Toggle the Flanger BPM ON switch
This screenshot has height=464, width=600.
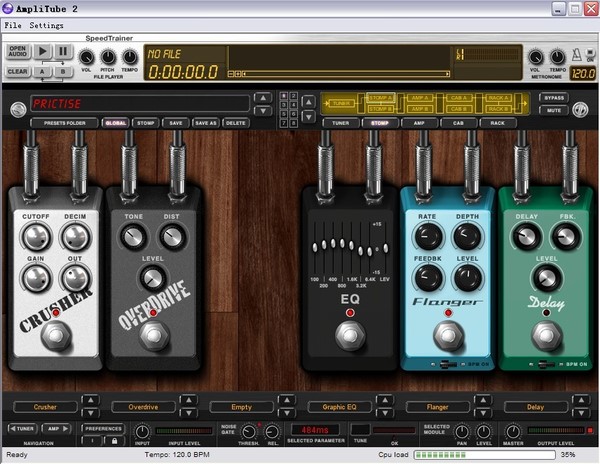(448, 365)
